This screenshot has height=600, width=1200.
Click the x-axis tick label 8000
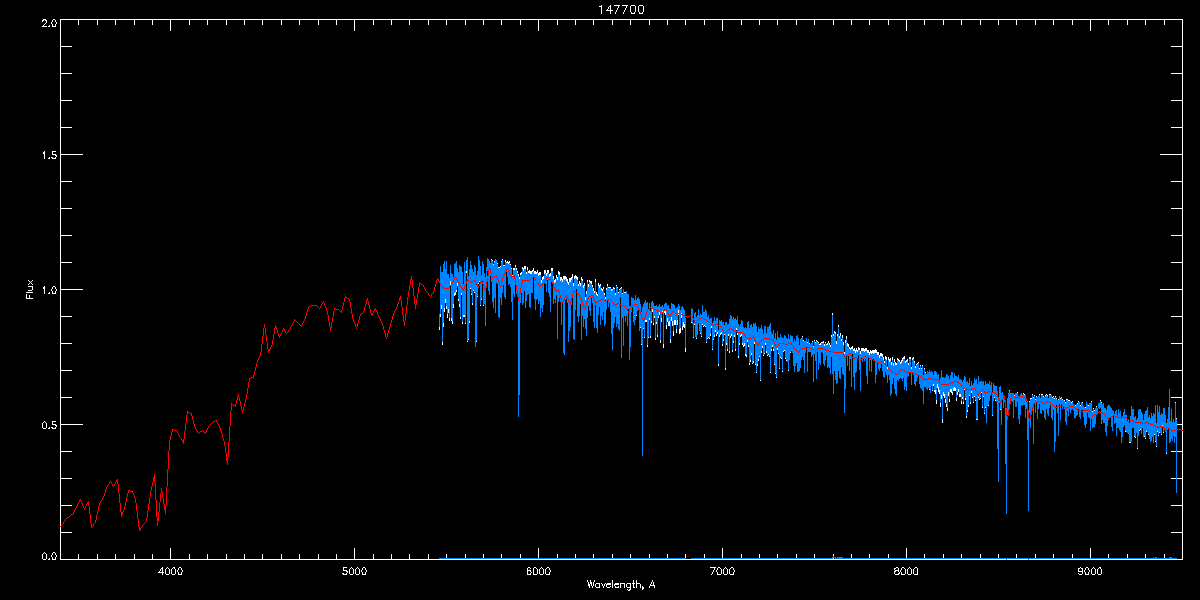[906, 572]
